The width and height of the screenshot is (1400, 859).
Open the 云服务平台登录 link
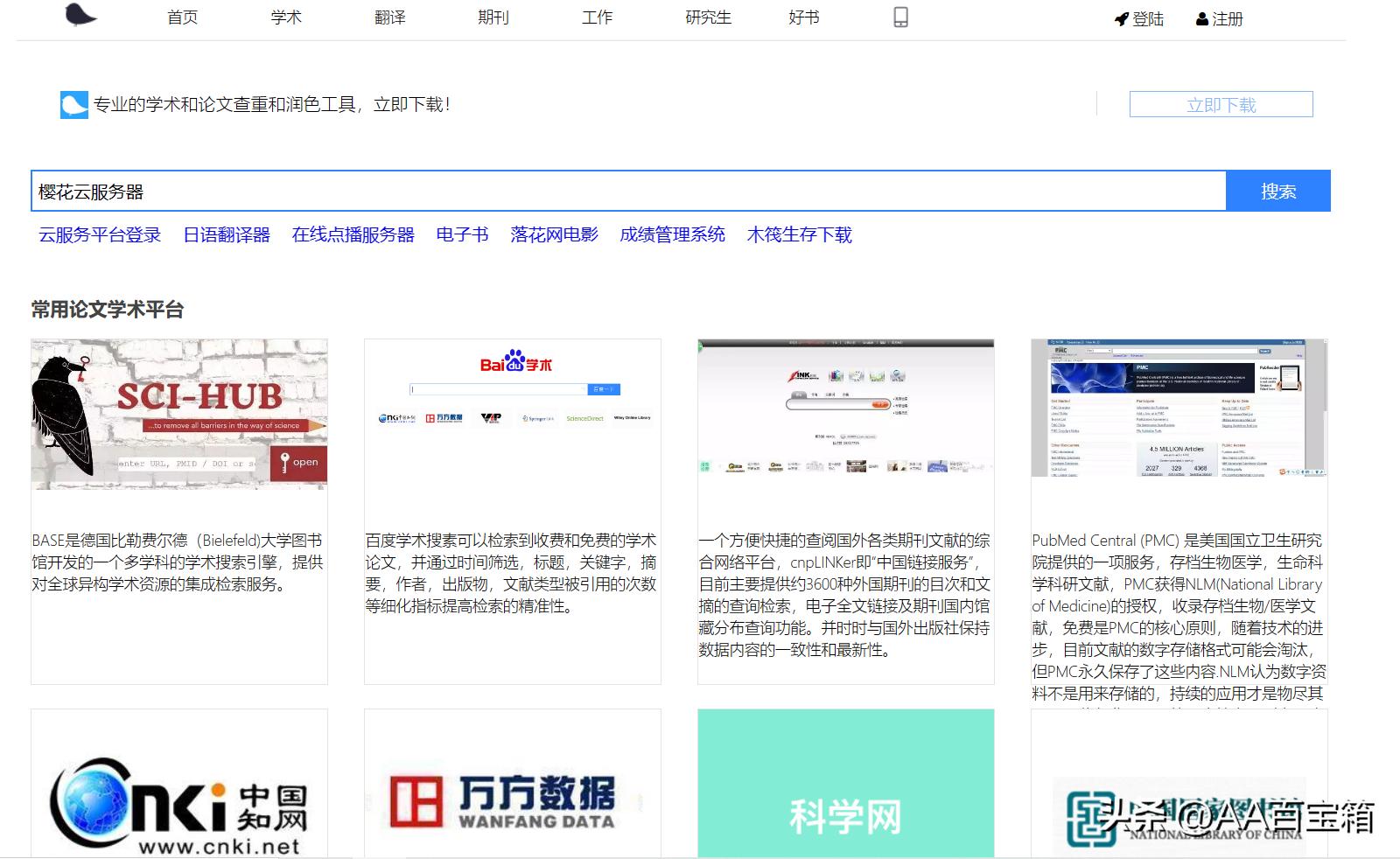tap(99, 234)
